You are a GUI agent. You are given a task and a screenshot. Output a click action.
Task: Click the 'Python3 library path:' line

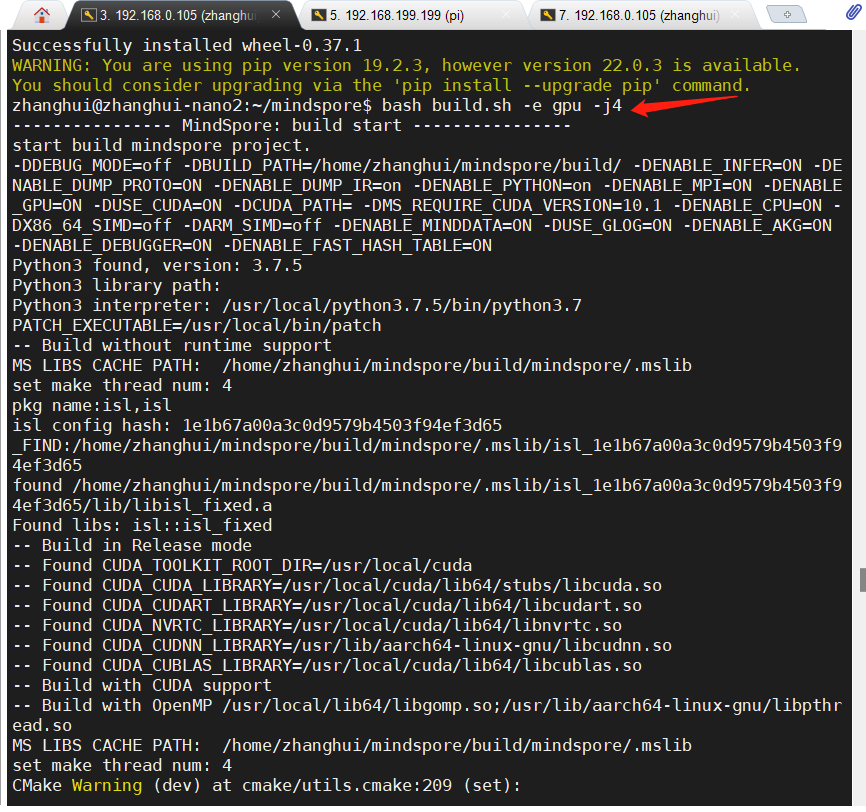pyautogui.click(x=117, y=286)
